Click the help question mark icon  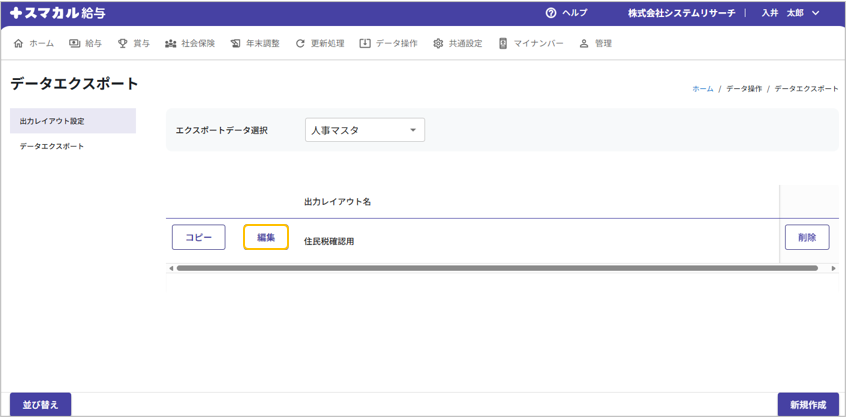[551, 13]
